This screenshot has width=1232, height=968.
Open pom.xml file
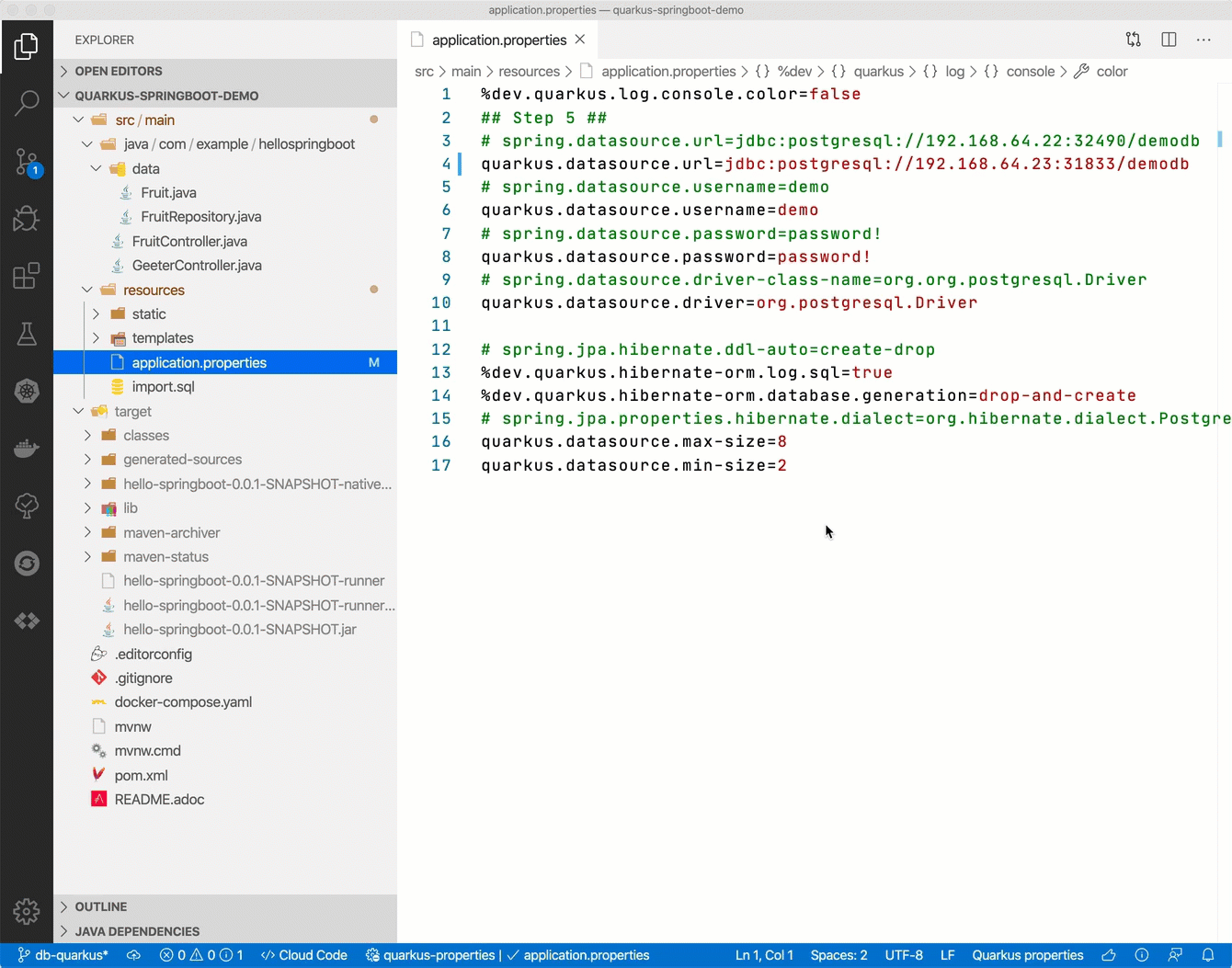225,775
